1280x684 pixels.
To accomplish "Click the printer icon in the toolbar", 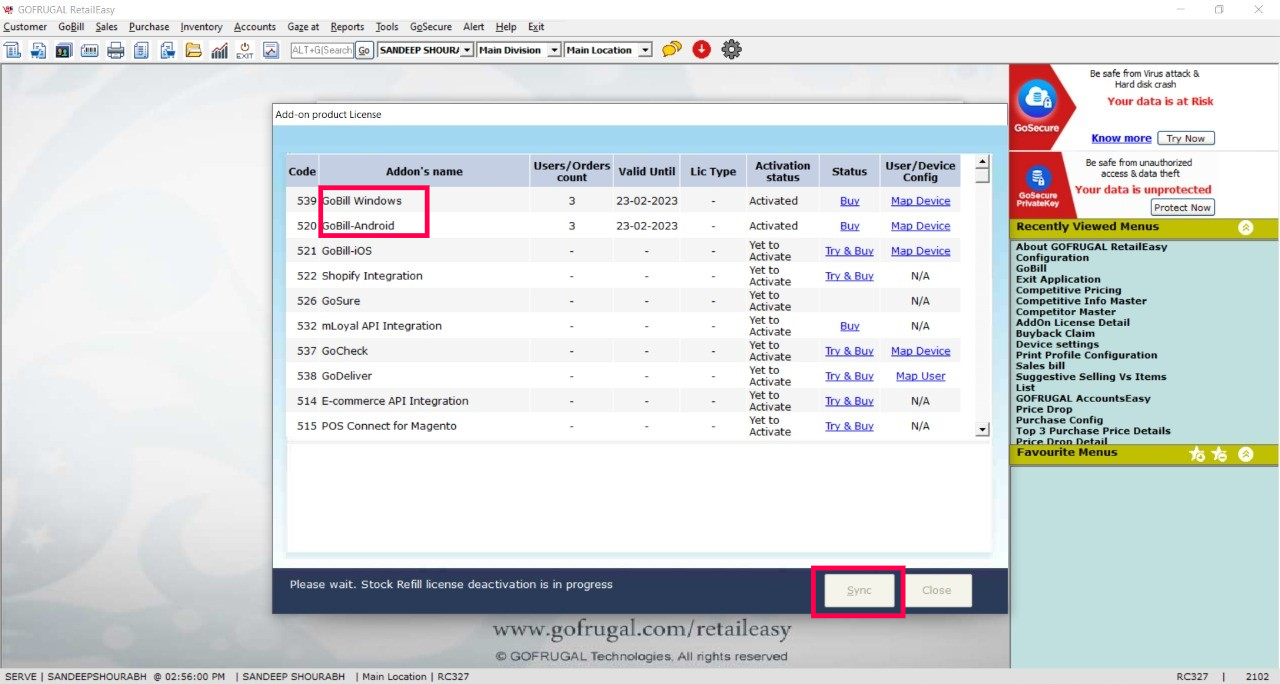I will (x=115, y=50).
